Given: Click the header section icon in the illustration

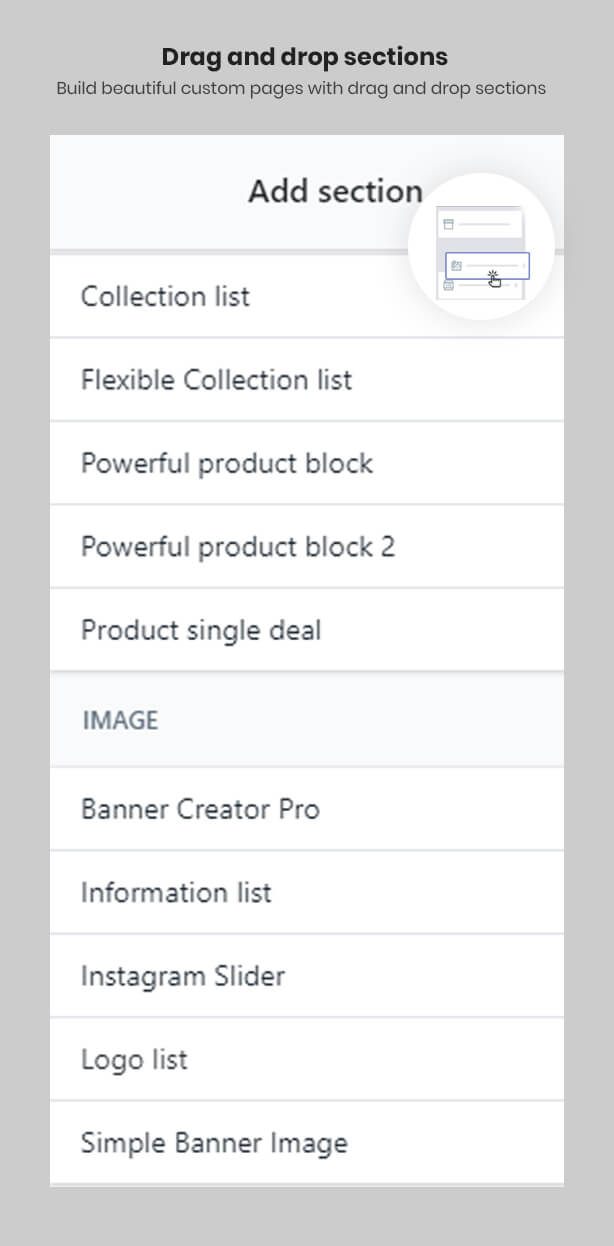Looking at the screenshot, I should click(448, 224).
